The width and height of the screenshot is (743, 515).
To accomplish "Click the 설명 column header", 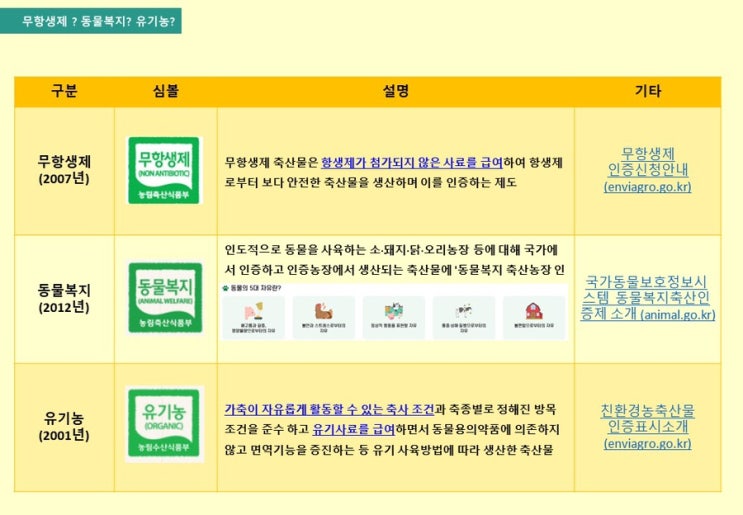I will click(396, 91).
